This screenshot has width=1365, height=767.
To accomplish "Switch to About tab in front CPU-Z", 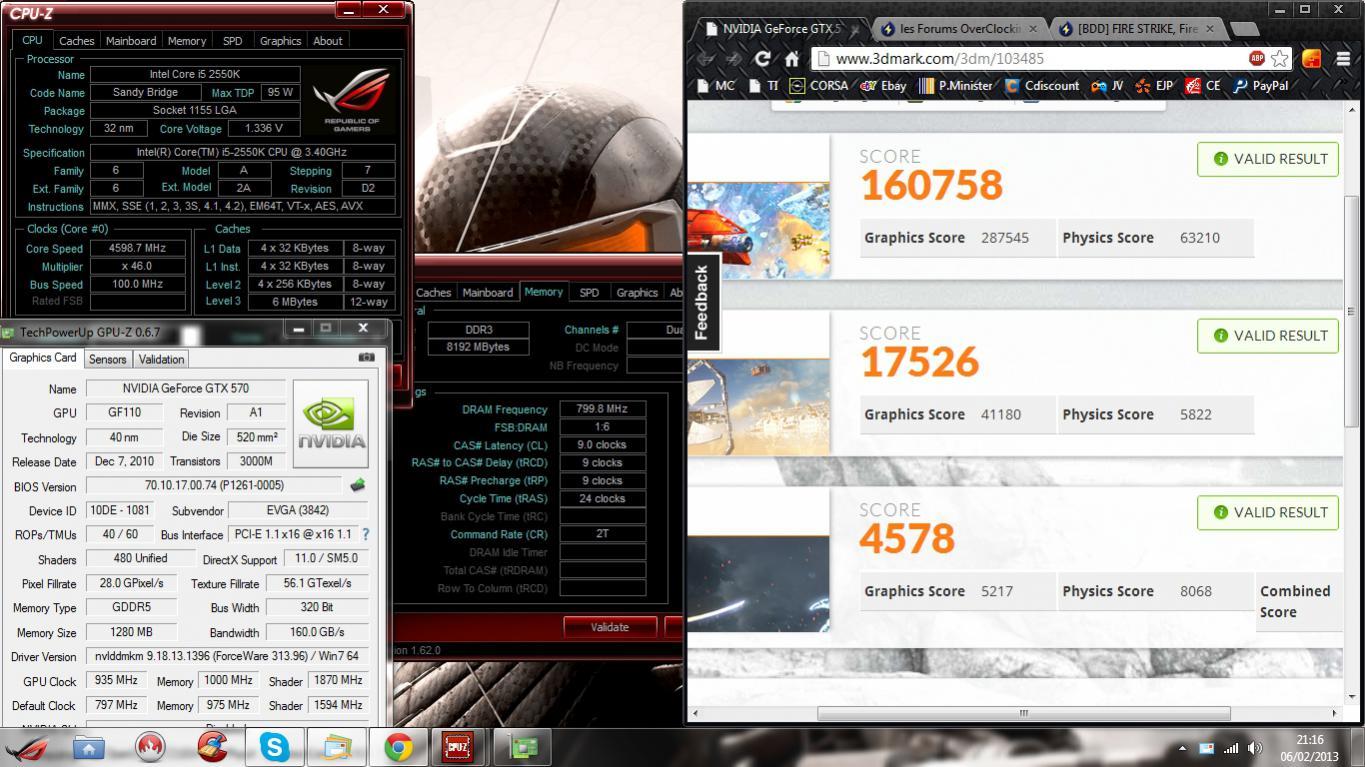I will pyautogui.click(x=328, y=41).
